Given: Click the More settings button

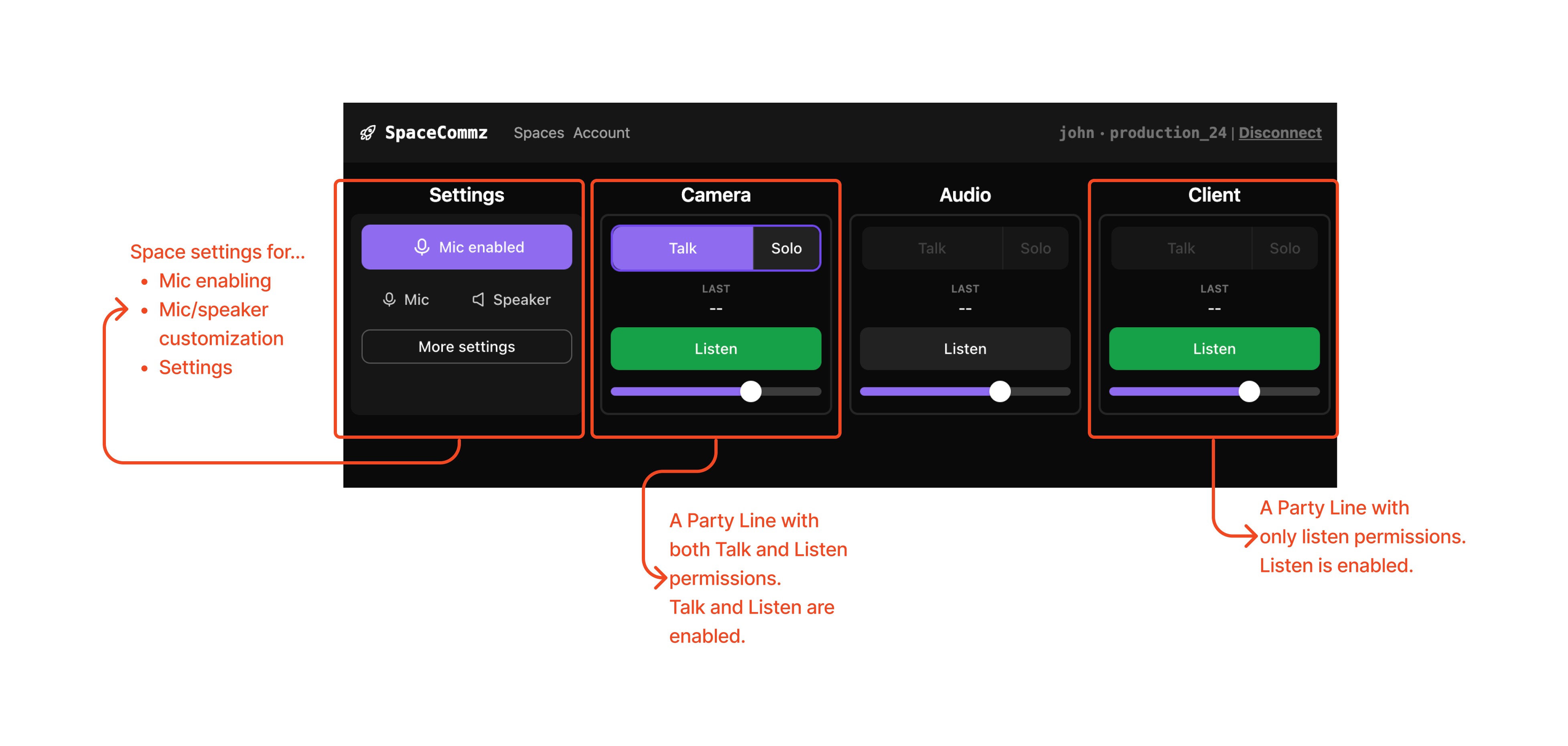Looking at the screenshot, I should (467, 346).
